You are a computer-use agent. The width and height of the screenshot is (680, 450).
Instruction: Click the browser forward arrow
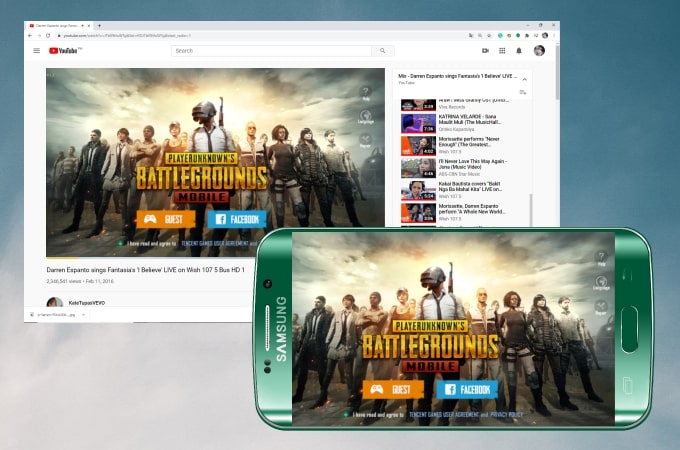(x=39, y=36)
